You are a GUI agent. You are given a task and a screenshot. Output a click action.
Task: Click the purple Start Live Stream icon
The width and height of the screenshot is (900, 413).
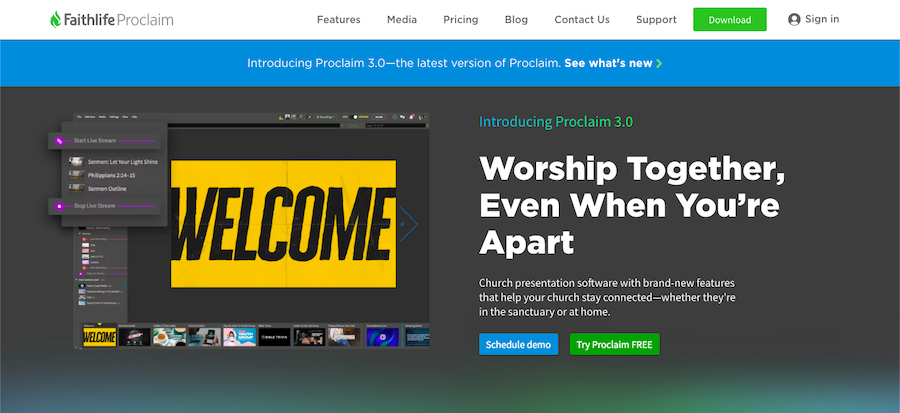click(59, 141)
